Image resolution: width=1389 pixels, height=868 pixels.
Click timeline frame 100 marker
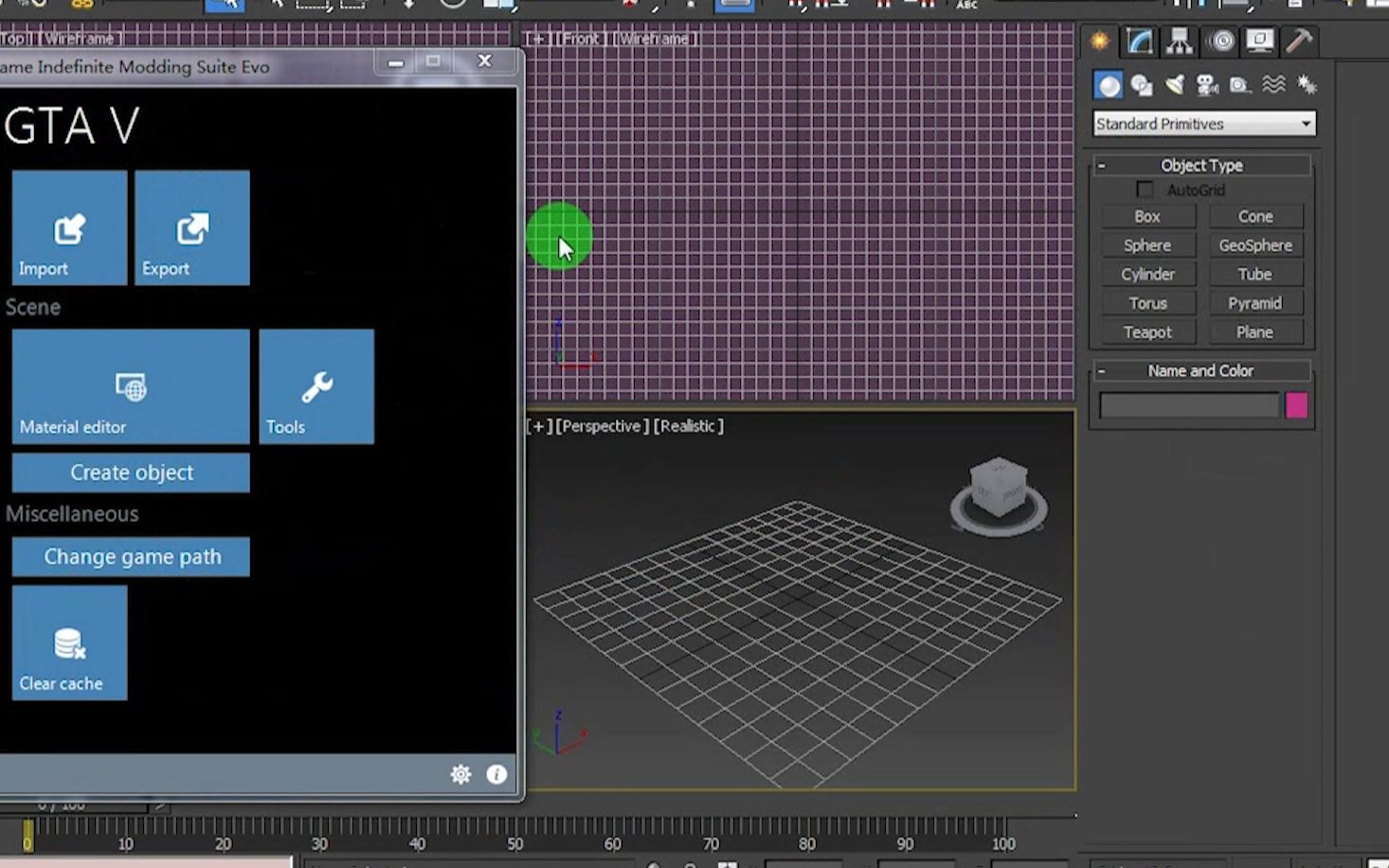coord(1003,843)
